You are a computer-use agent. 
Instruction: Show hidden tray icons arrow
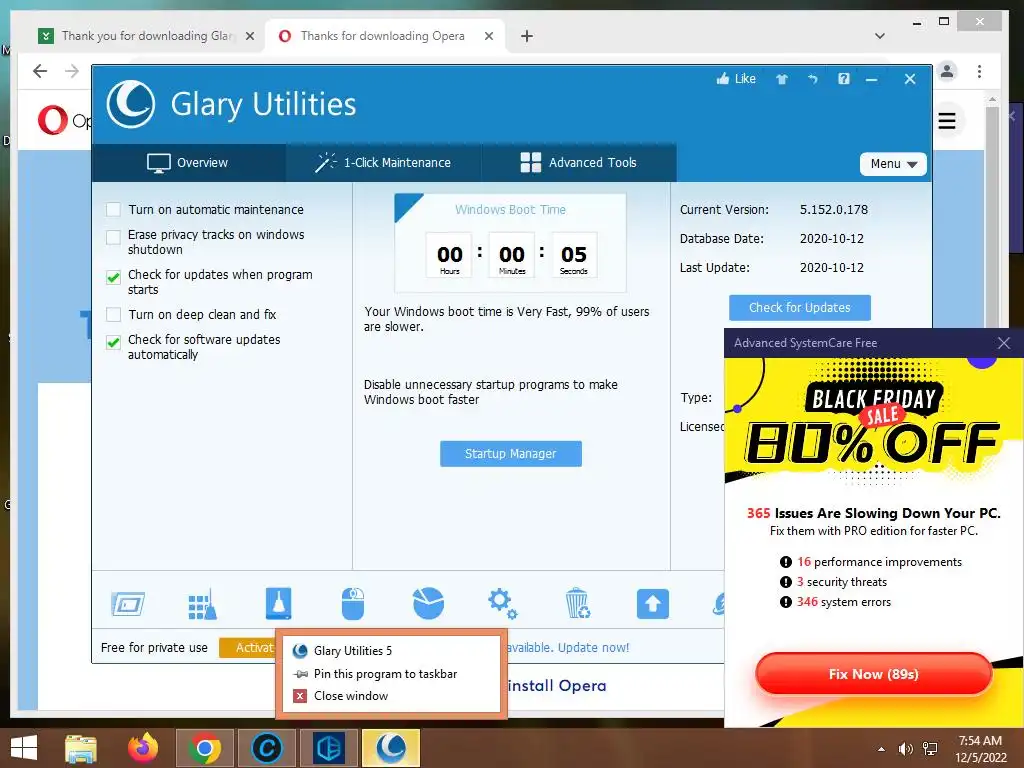point(881,749)
